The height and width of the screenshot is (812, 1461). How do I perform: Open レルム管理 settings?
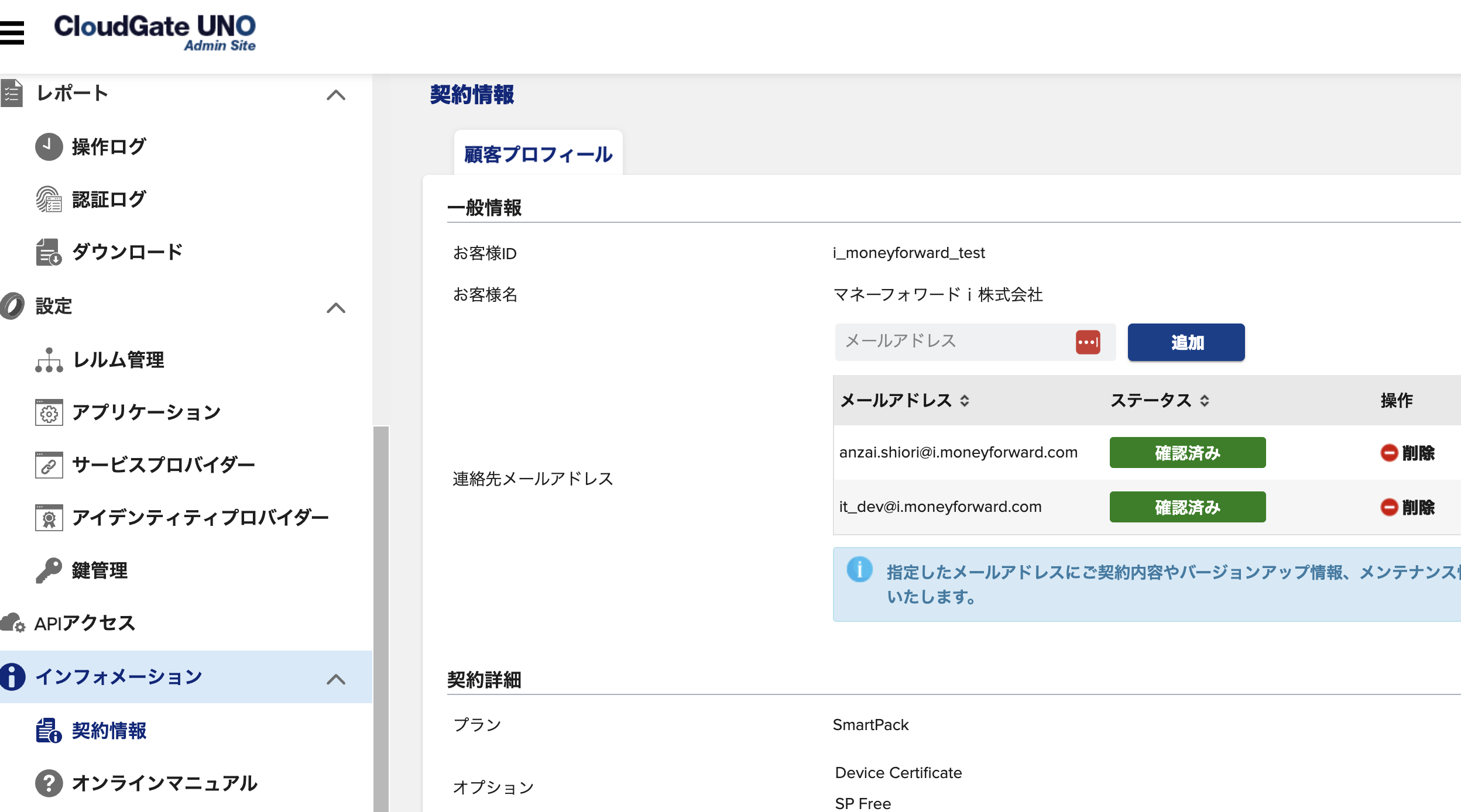click(x=118, y=360)
